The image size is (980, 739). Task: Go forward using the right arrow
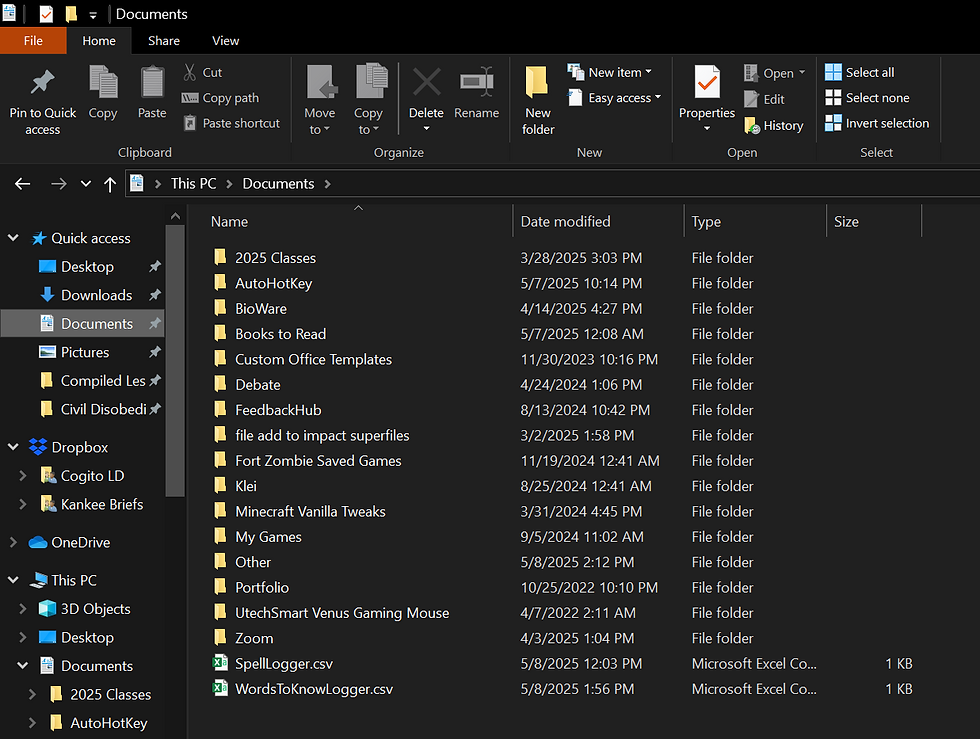58,184
